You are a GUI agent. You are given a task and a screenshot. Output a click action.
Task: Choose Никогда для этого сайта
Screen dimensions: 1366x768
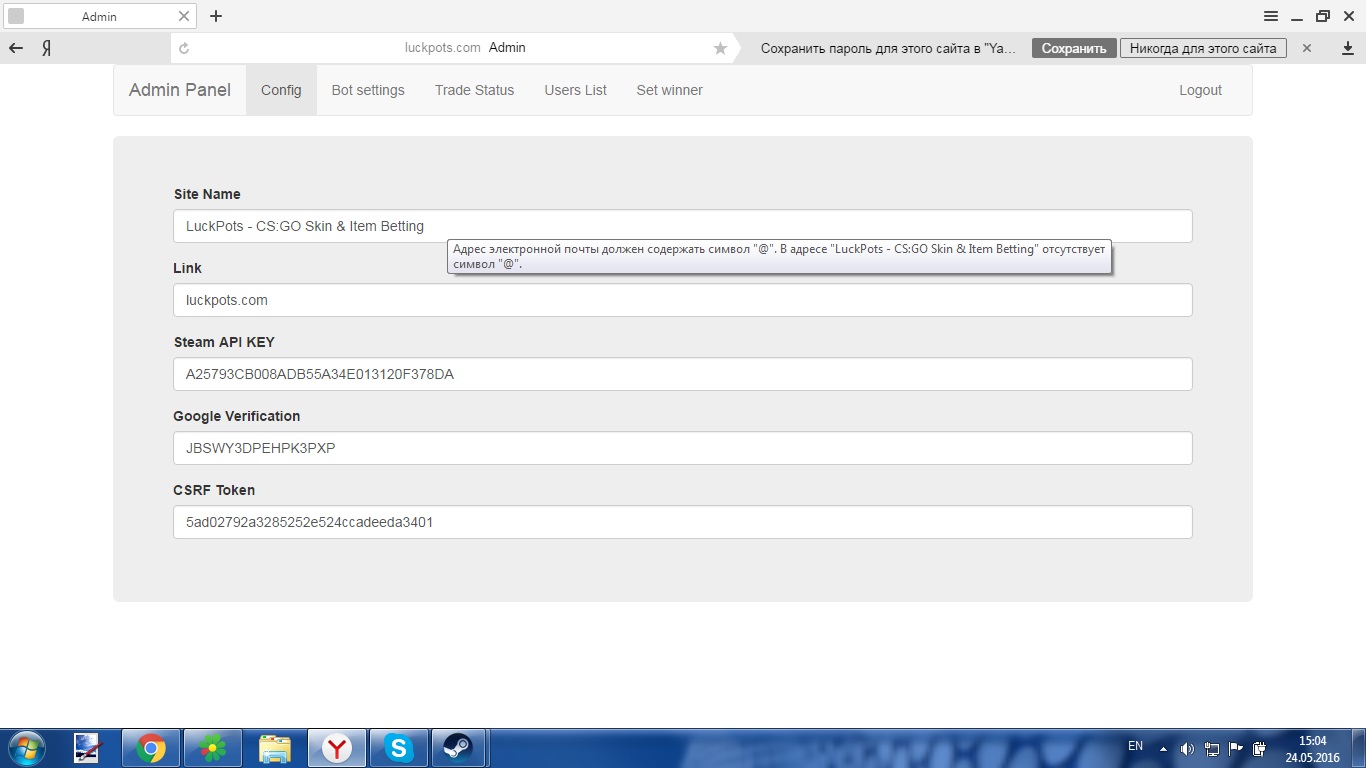pyautogui.click(x=1203, y=48)
